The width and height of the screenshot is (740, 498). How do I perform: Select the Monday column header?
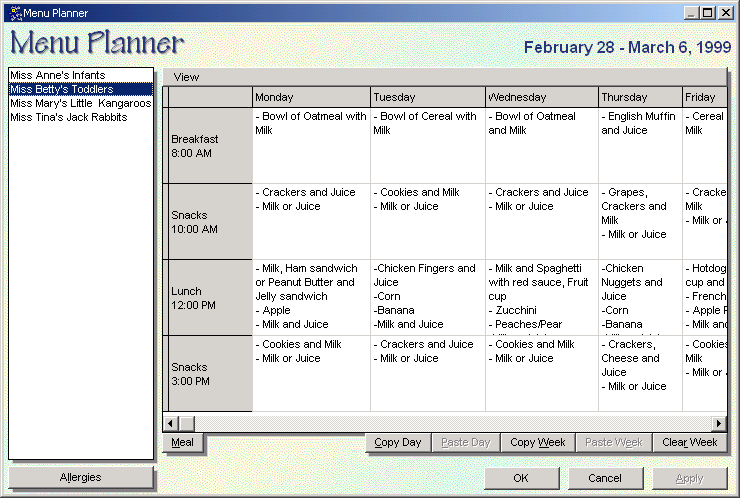click(310, 97)
